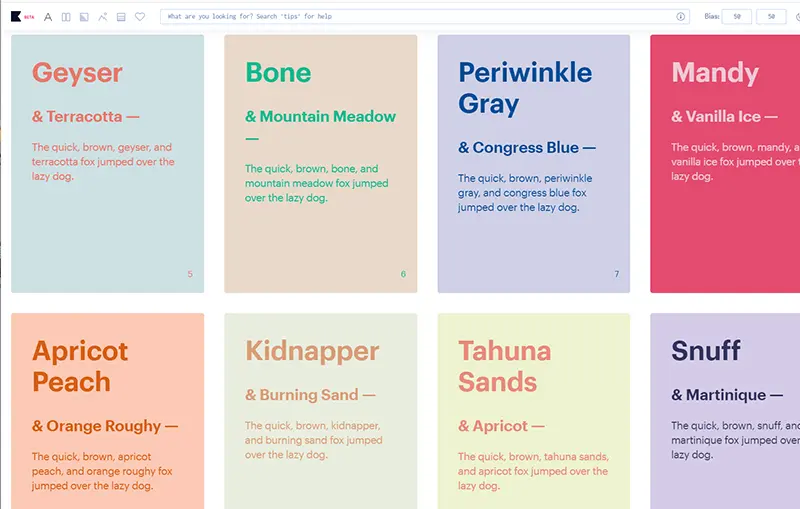Choose the Periwinkle Gray color pairing card
The height and width of the screenshot is (509, 800).
click(x=534, y=164)
